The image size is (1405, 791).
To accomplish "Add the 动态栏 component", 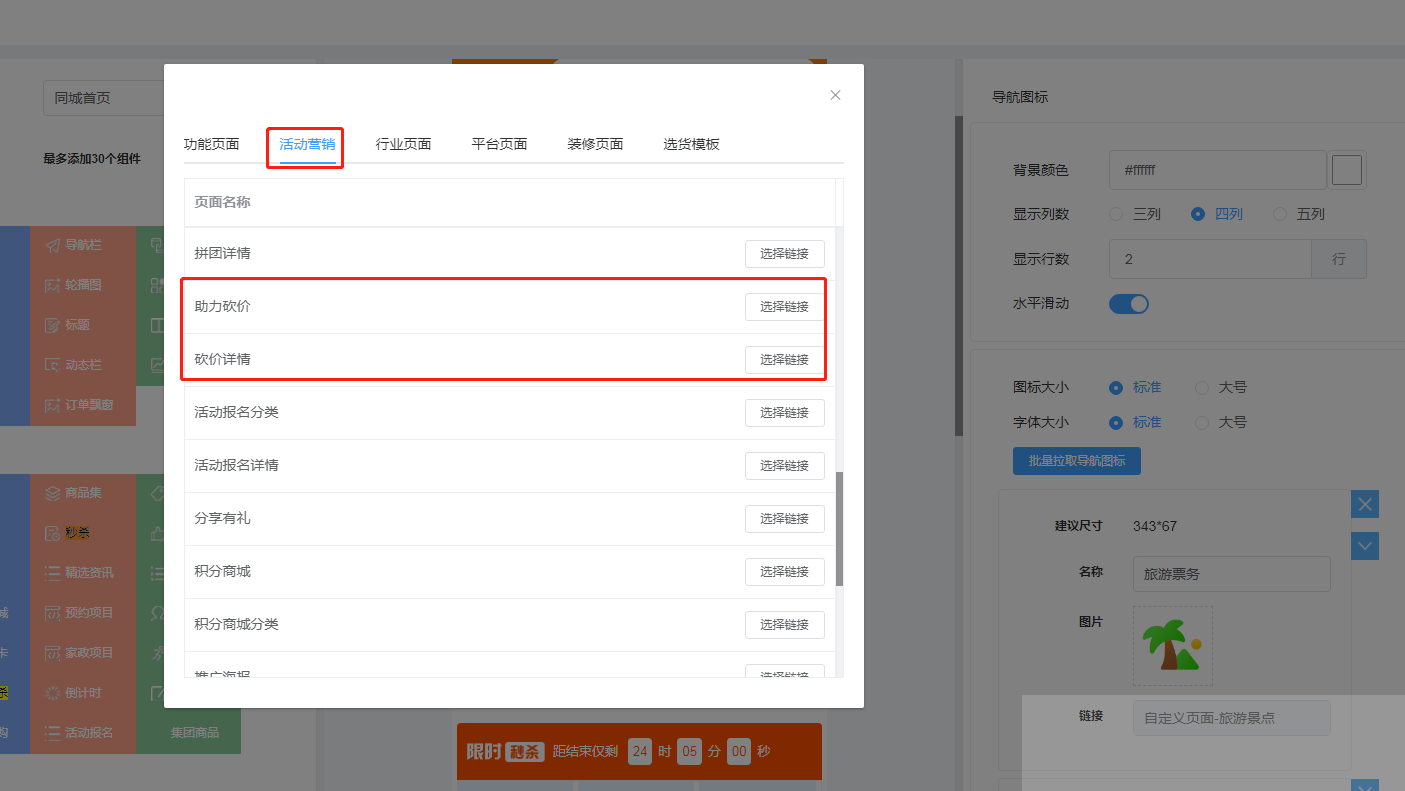I will [82, 365].
